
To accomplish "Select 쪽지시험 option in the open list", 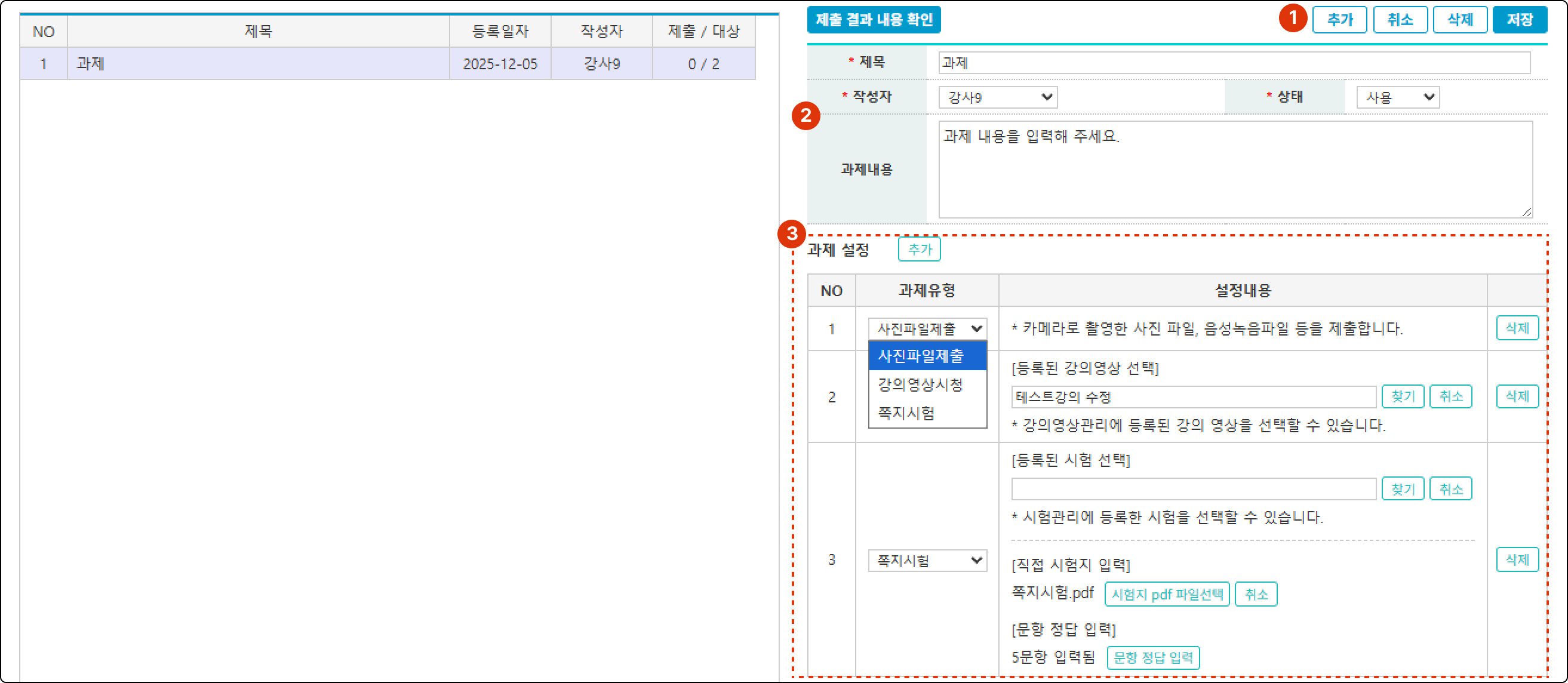I will [x=906, y=413].
